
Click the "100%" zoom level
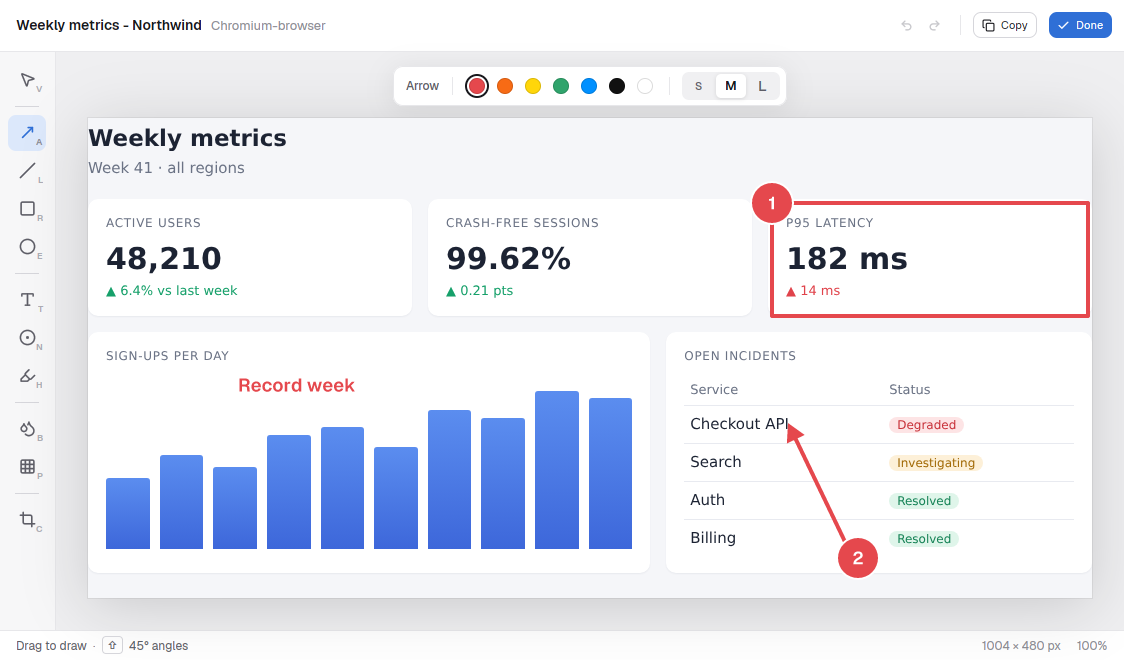point(1092,646)
